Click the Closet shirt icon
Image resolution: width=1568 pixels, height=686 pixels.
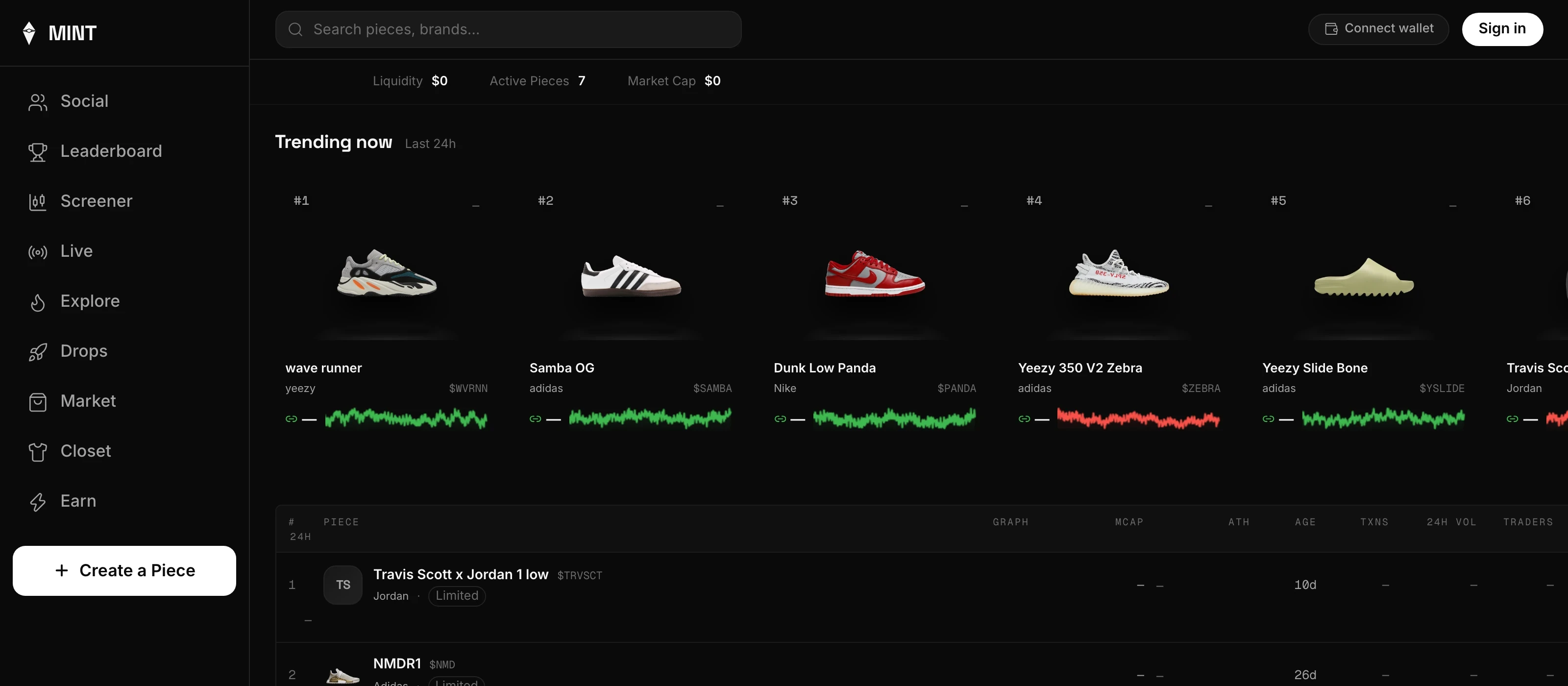(x=38, y=452)
